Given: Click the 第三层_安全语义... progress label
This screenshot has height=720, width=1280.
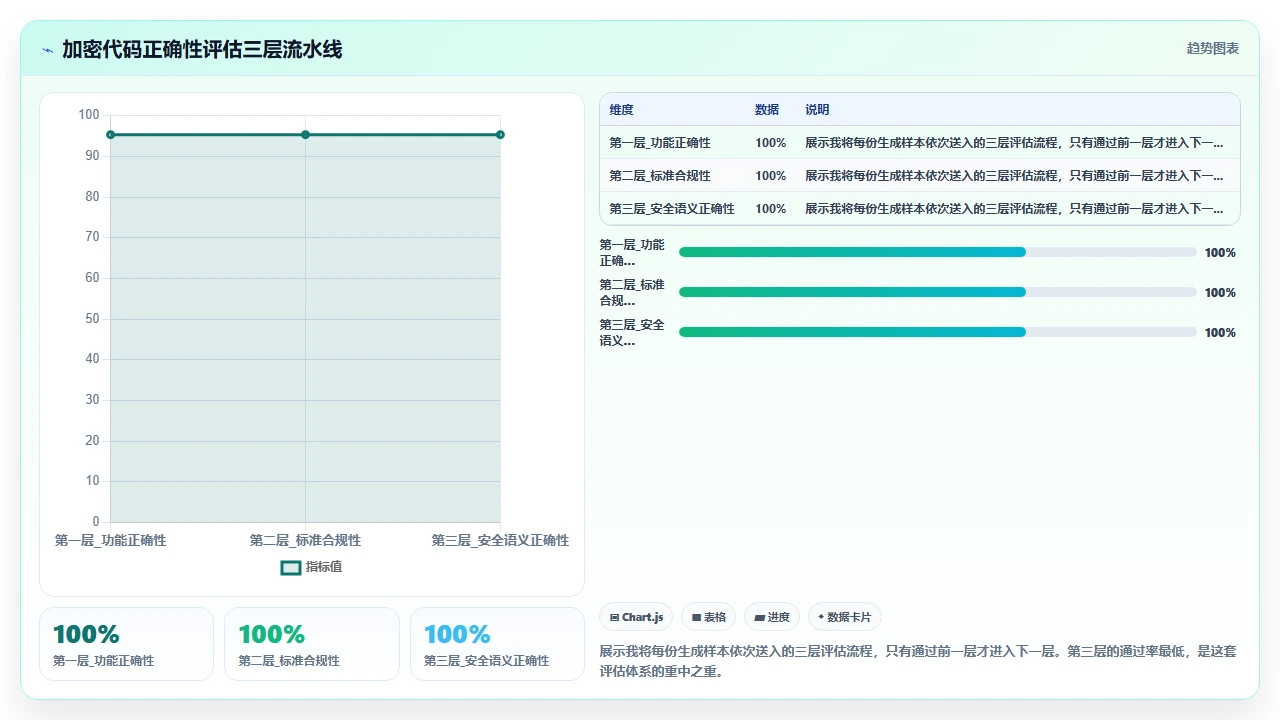Looking at the screenshot, I should point(632,333).
